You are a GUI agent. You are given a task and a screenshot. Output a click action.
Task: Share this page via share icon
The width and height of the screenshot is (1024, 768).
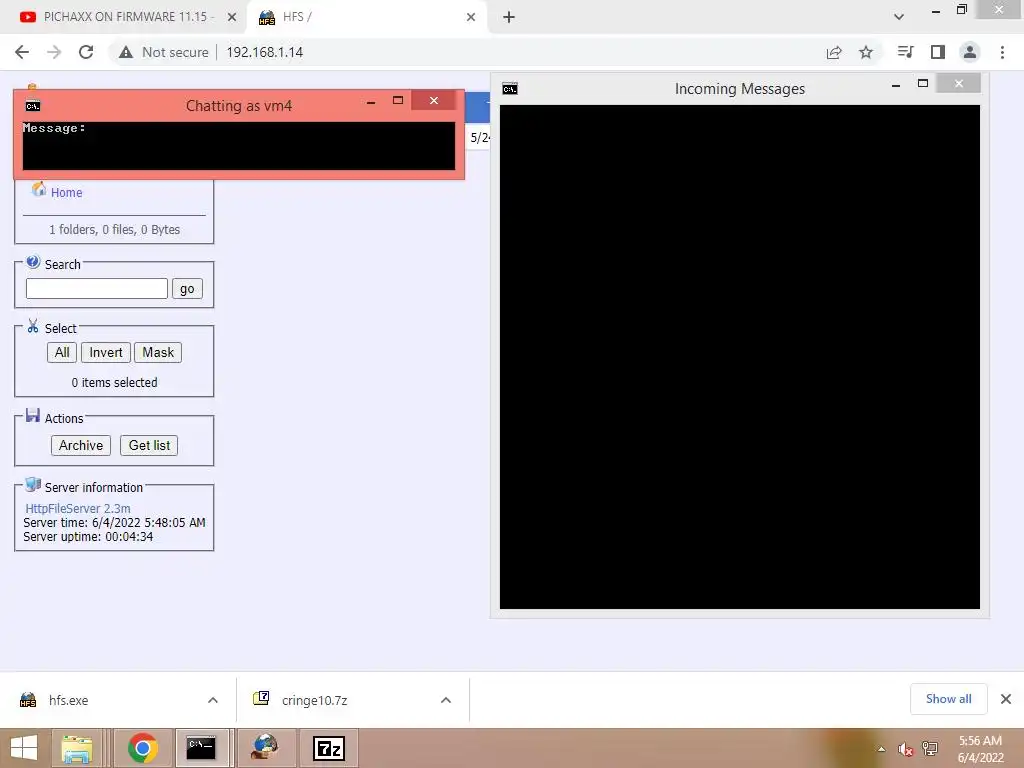pos(834,52)
